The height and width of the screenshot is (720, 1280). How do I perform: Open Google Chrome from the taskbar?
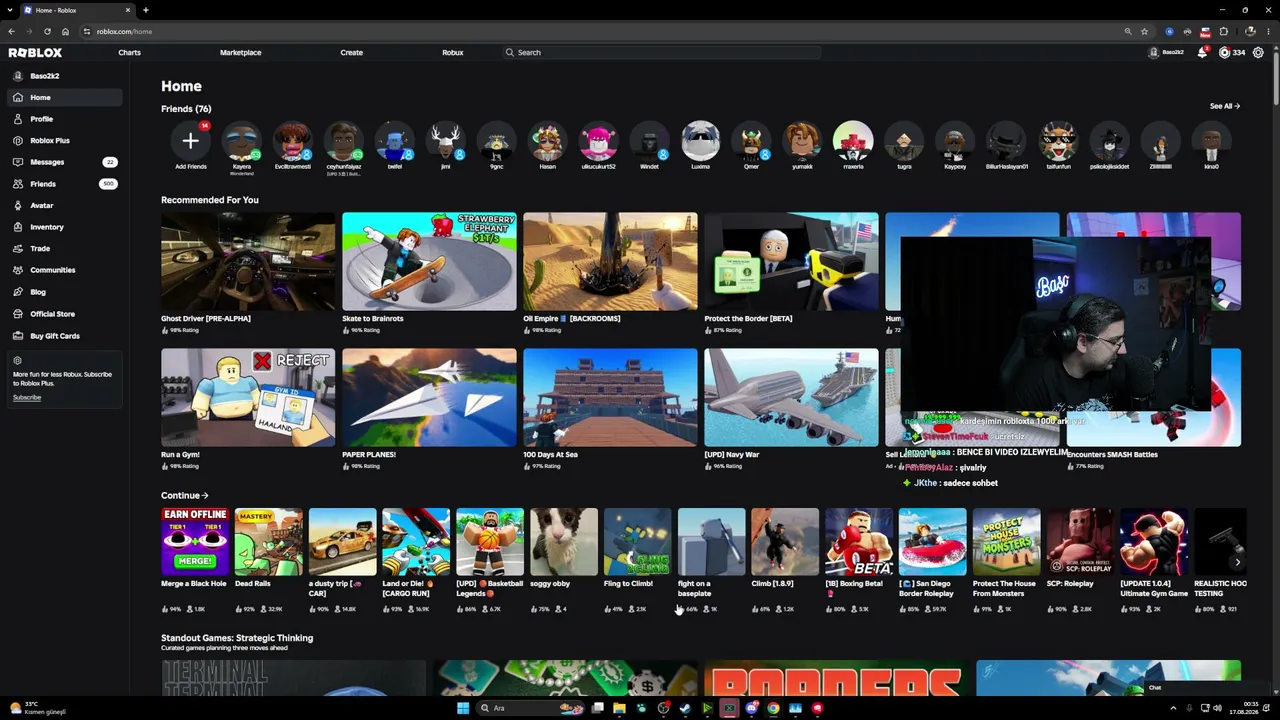tap(773, 708)
